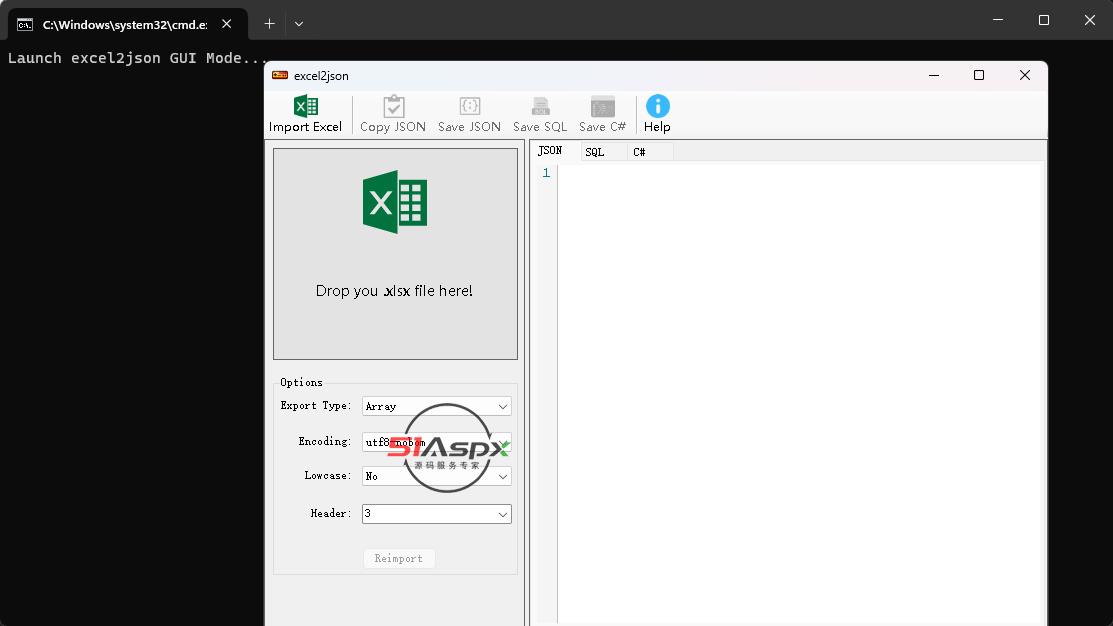
Task: Switch to the C# tab
Action: 640,152
